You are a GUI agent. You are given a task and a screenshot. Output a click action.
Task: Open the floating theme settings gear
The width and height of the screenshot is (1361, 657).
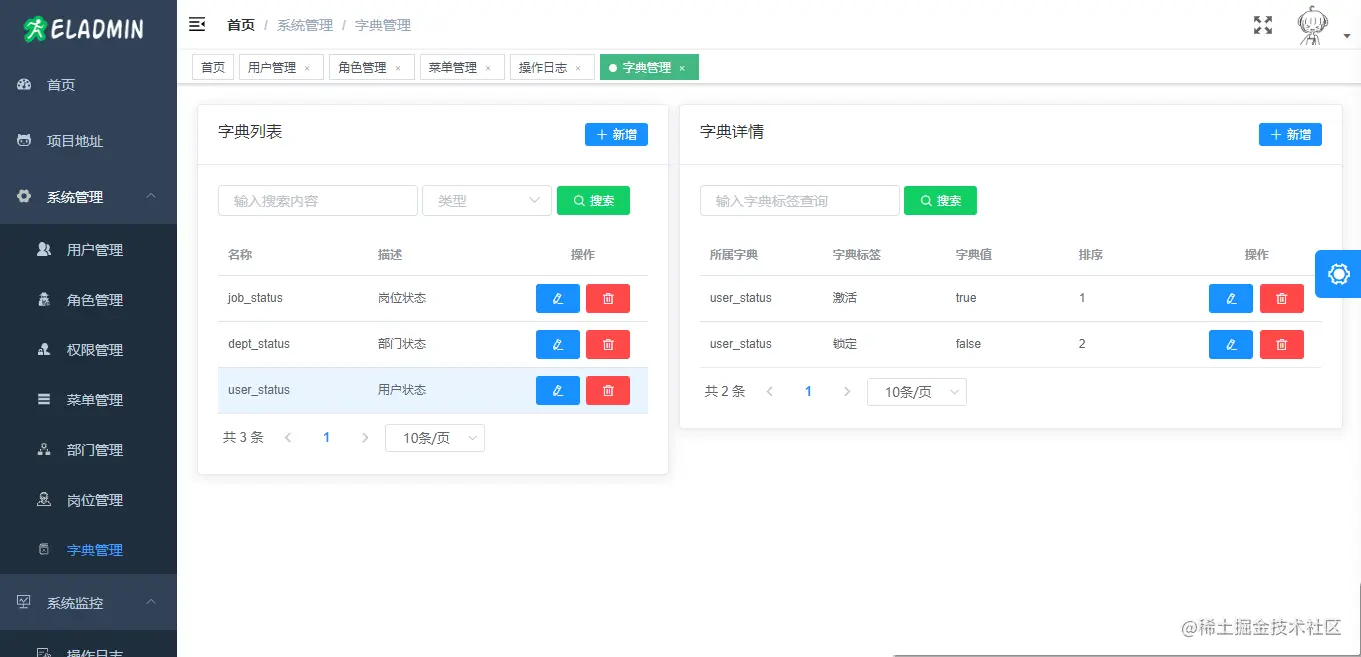[x=1338, y=273]
